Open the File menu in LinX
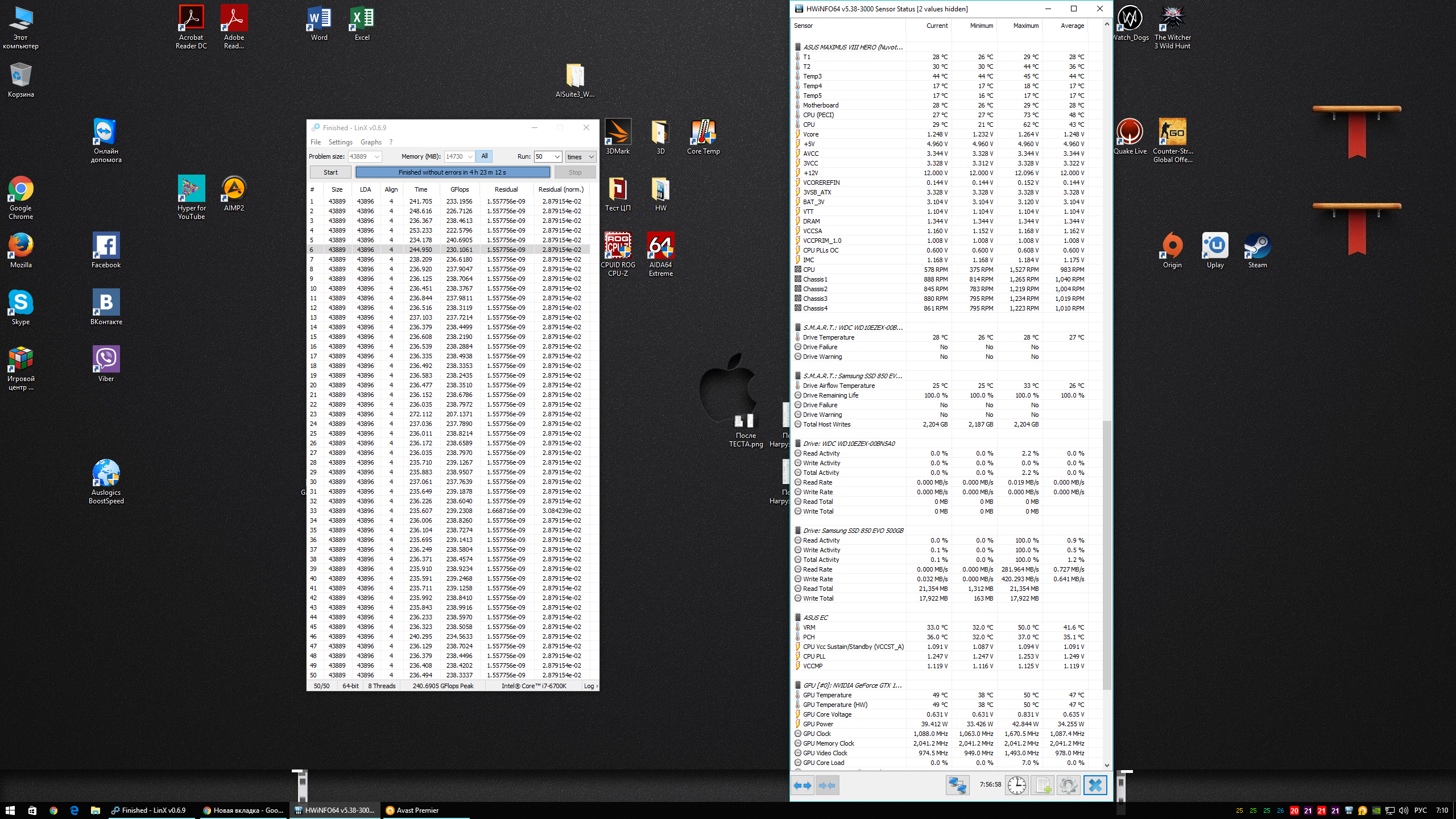1456x819 pixels. pyautogui.click(x=316, y=142)
